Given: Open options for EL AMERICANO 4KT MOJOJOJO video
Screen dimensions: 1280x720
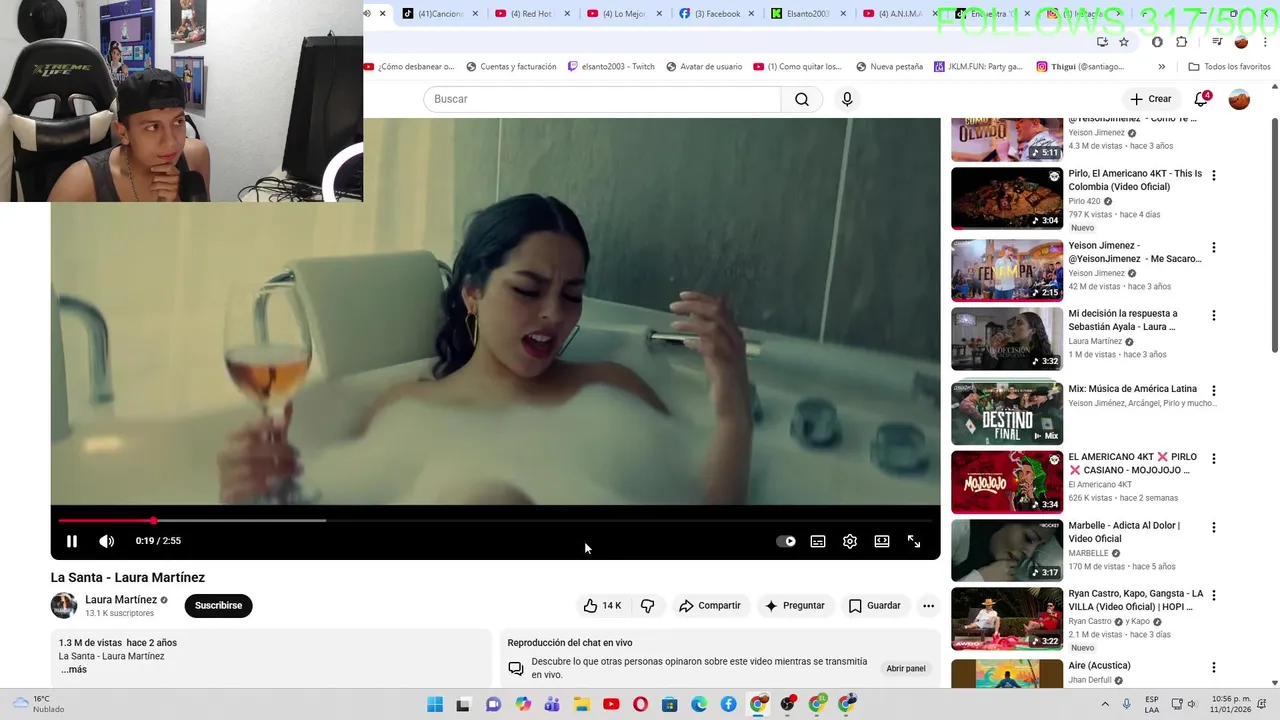Looking at the screenshot, I should 1214,459.
